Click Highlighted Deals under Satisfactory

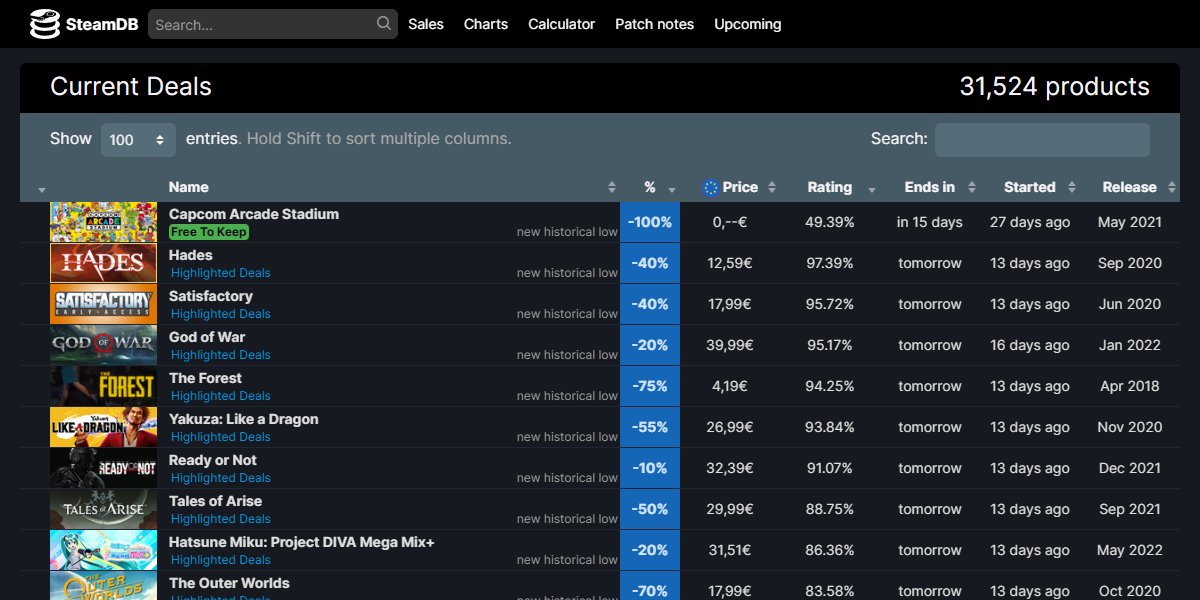coord(221,314)
